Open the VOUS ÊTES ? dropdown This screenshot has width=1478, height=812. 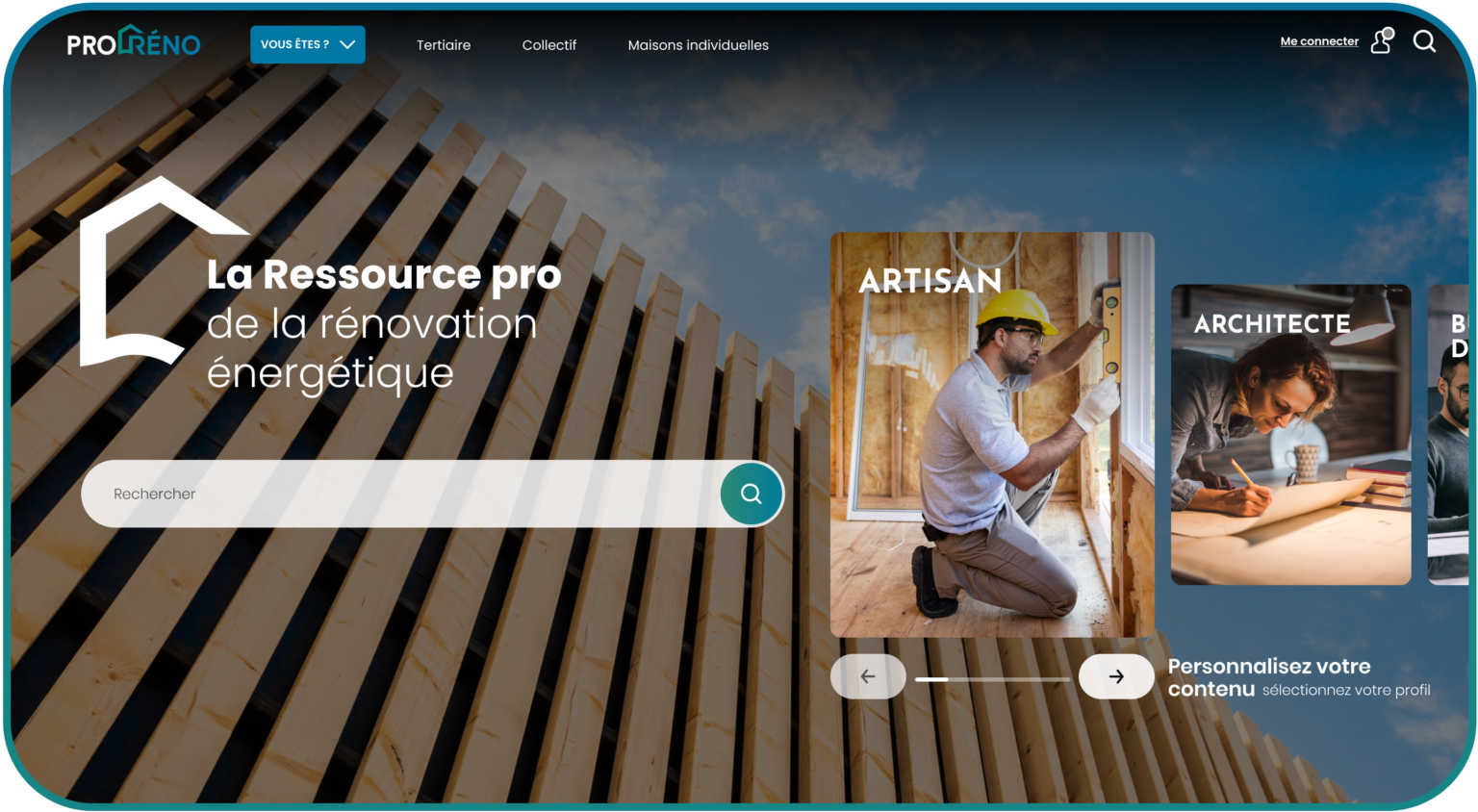307,44
